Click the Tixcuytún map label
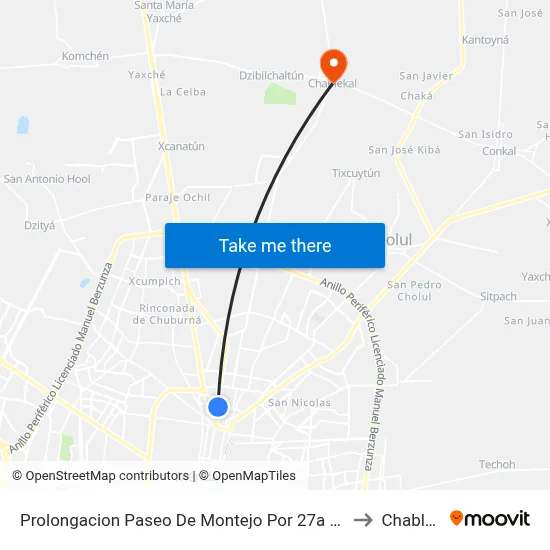The image size is (550, 550). click(356, 174)
